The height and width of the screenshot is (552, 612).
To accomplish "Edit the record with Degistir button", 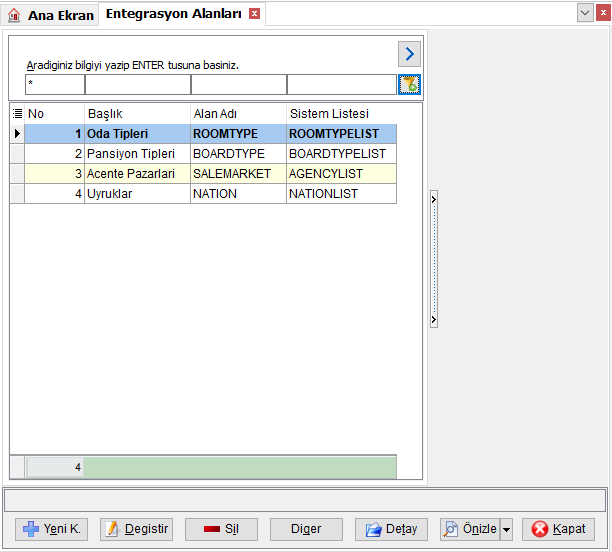I will pyautogui.click(x=137, y=529).
